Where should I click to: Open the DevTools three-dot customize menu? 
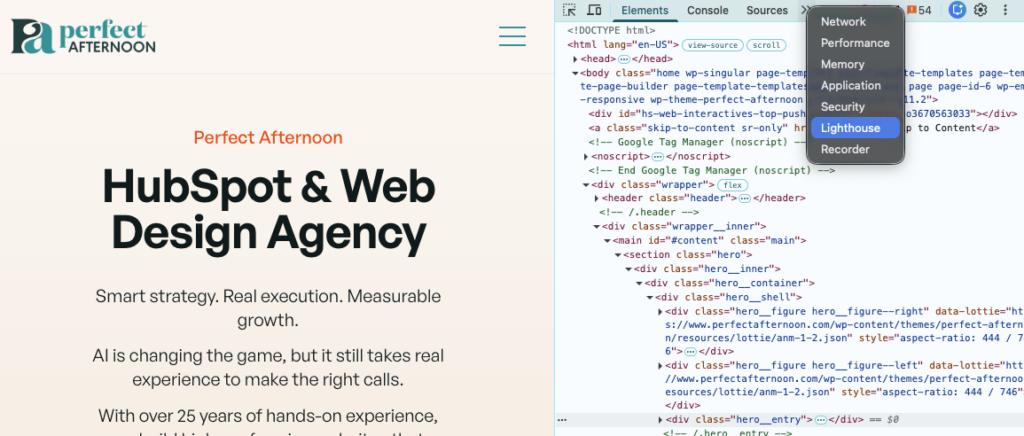(x=1005, y=10)
